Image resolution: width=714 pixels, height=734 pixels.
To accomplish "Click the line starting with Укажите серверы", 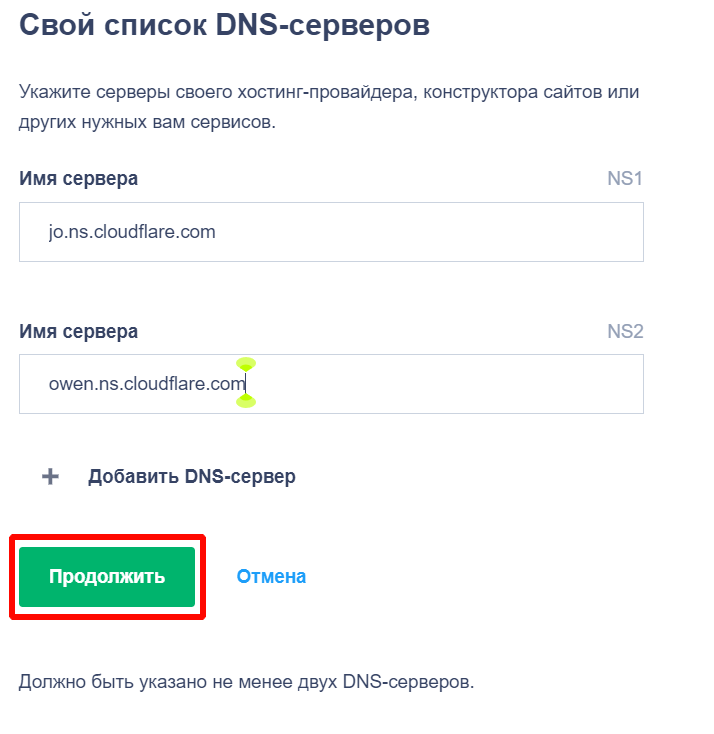I will (x=329, y=93).
